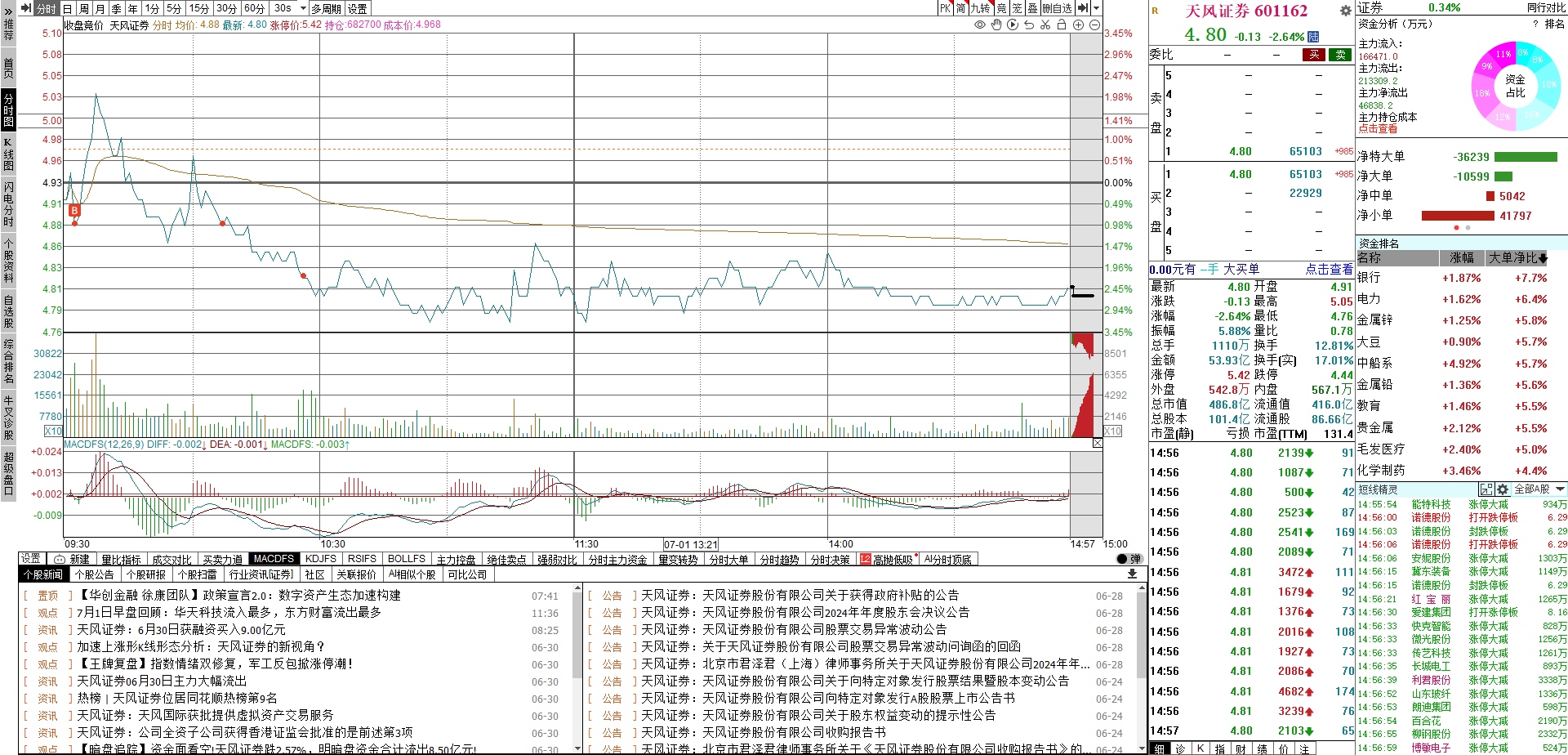
Task: Click the popup window icon in 短线精灵 header
Action: point(1486,489)
